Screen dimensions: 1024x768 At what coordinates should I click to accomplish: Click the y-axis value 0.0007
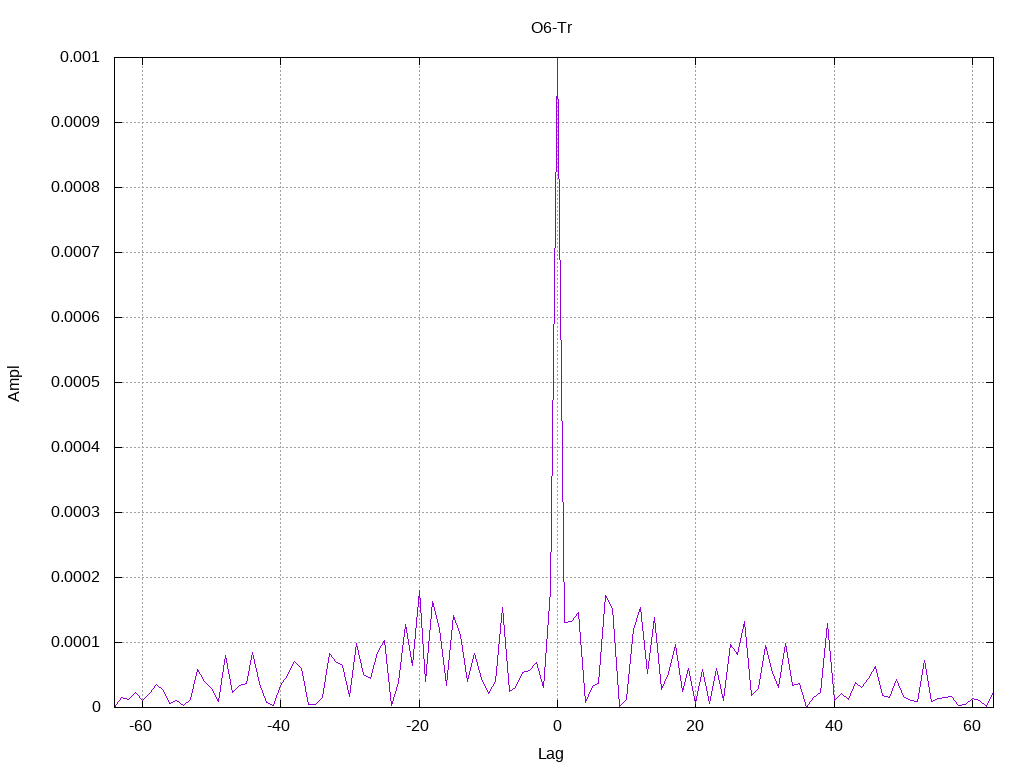click(76, 252)
